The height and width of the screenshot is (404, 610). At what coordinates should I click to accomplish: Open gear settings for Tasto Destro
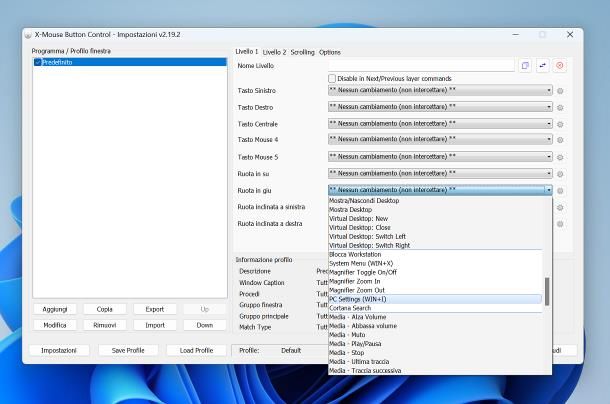coord(560,107)
